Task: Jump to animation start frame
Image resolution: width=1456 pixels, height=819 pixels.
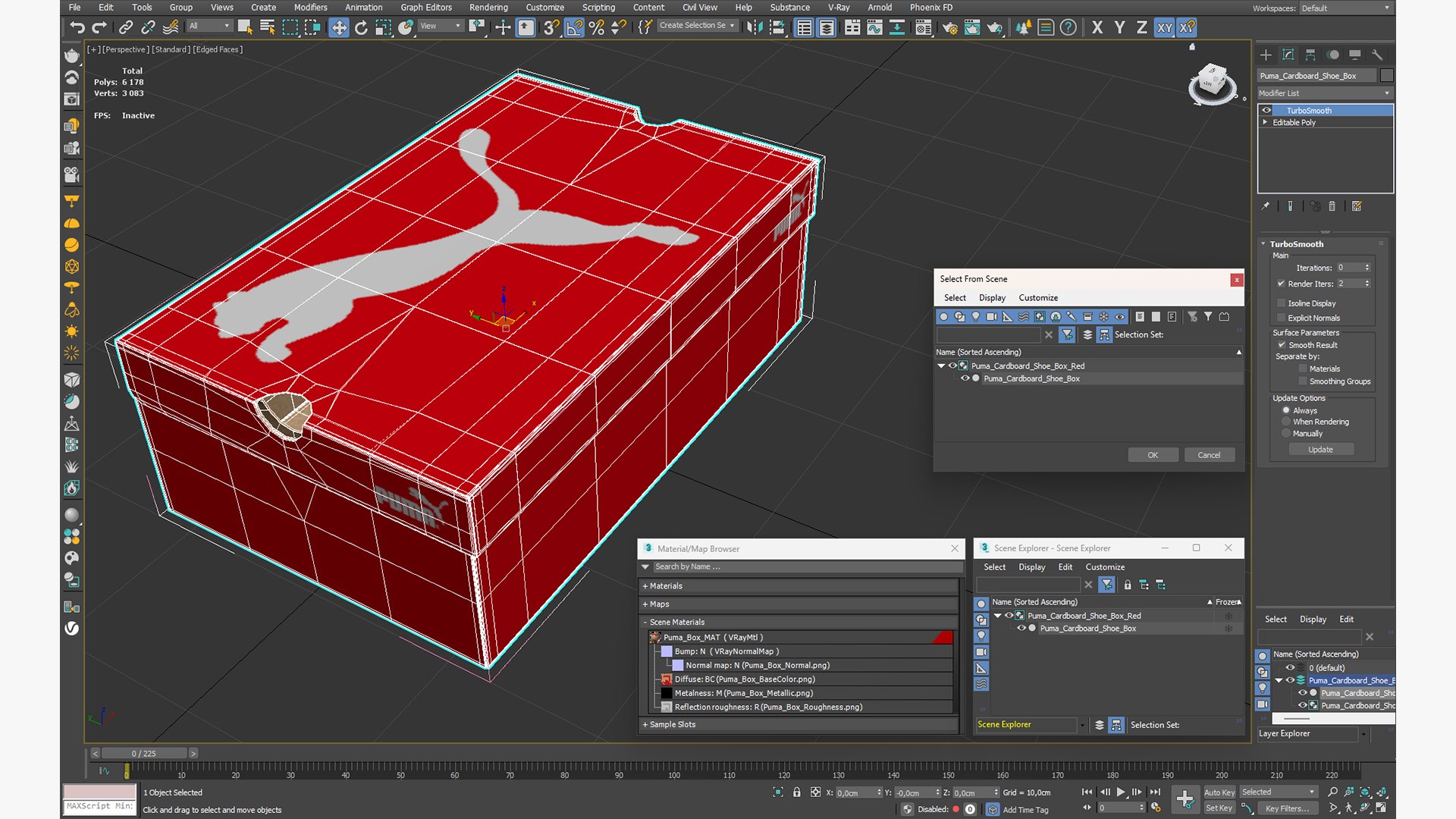Action: click(x=1087, y=792)
